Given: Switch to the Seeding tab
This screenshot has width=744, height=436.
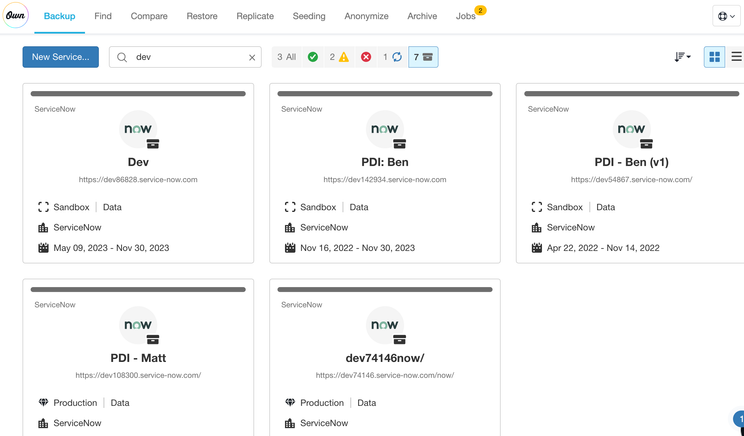Looking at the screenshot, I should click(309, 16).
